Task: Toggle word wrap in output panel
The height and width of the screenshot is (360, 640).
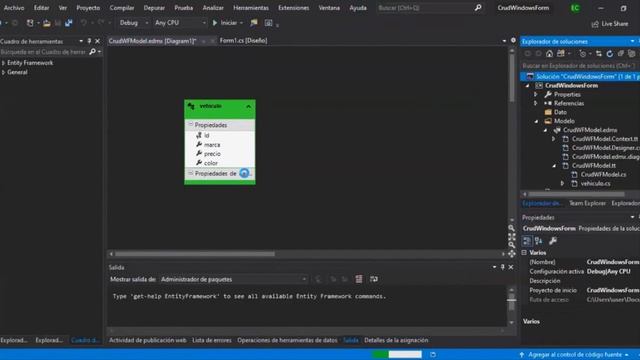Action: pos(373,279)
